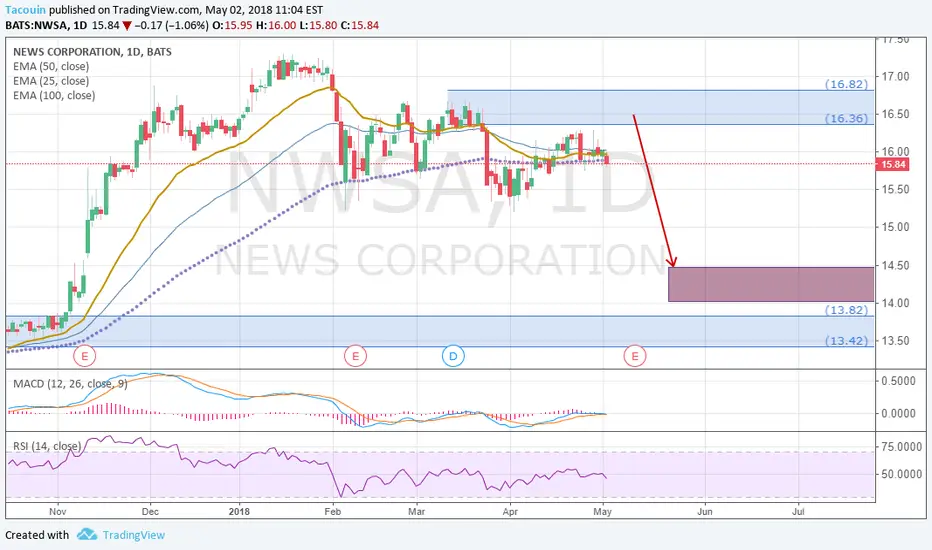The image size is (932, 550).
Task: Click the 17.00 price axis label
Action: (x=895, y=76)
